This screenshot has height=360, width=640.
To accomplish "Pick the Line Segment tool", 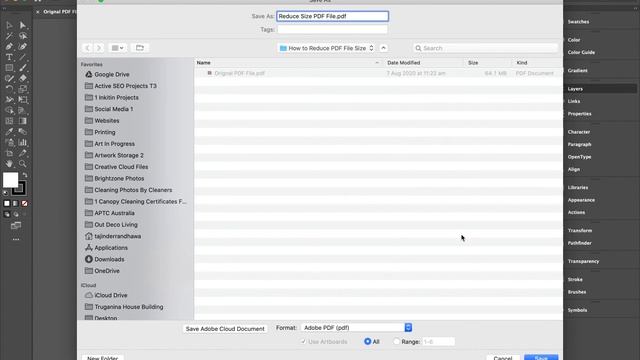I will (x=23, y=57).
